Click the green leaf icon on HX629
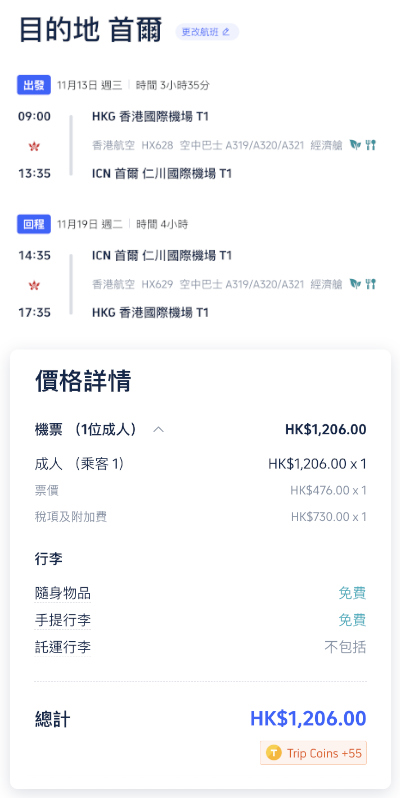 tap(355, 283)
